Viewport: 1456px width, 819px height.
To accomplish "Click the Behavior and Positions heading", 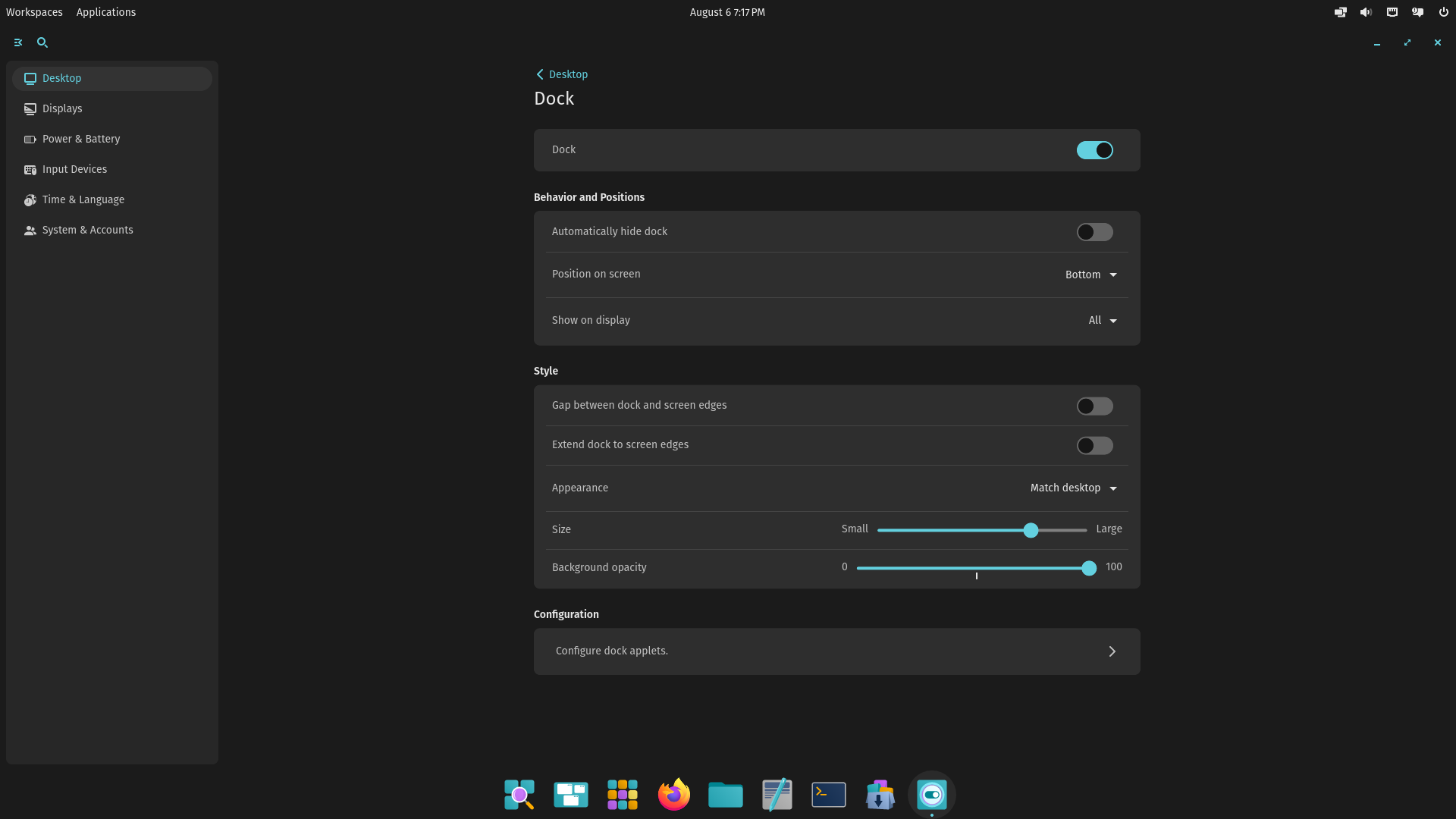I will click(x=589, y=197).
